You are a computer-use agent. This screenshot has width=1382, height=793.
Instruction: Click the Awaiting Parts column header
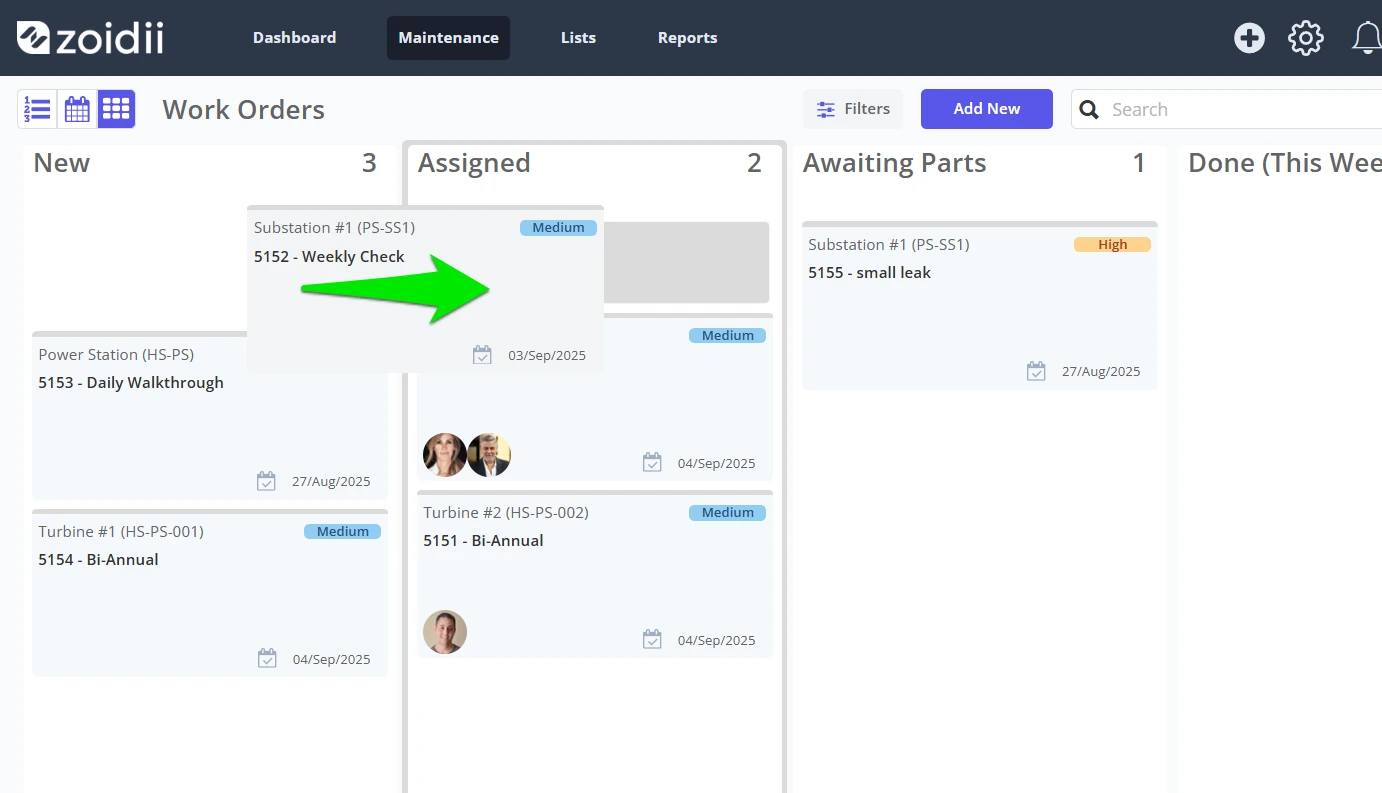click(x=894, y=163)
